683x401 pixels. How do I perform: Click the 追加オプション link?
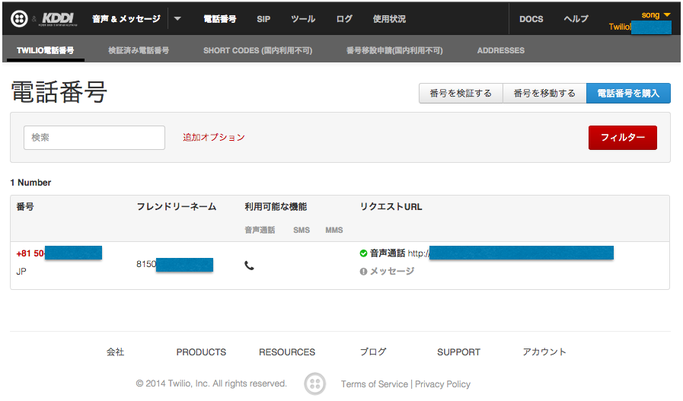coord(214,138)
